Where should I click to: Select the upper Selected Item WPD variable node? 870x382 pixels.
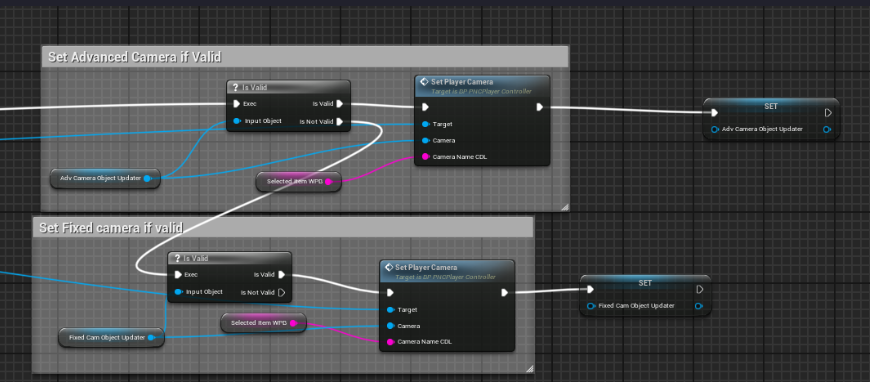(x=299, y=181)
